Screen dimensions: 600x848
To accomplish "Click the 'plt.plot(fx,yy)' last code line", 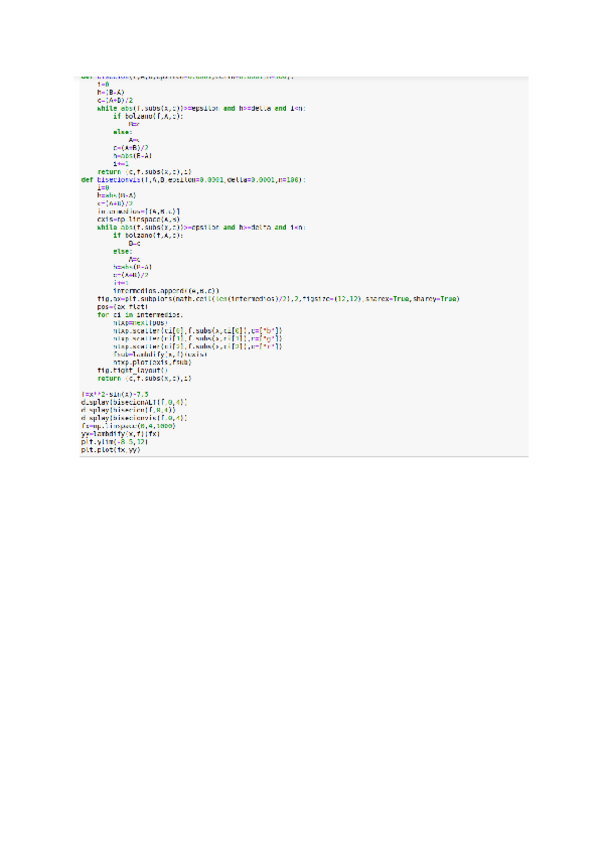I will point(111,449).
